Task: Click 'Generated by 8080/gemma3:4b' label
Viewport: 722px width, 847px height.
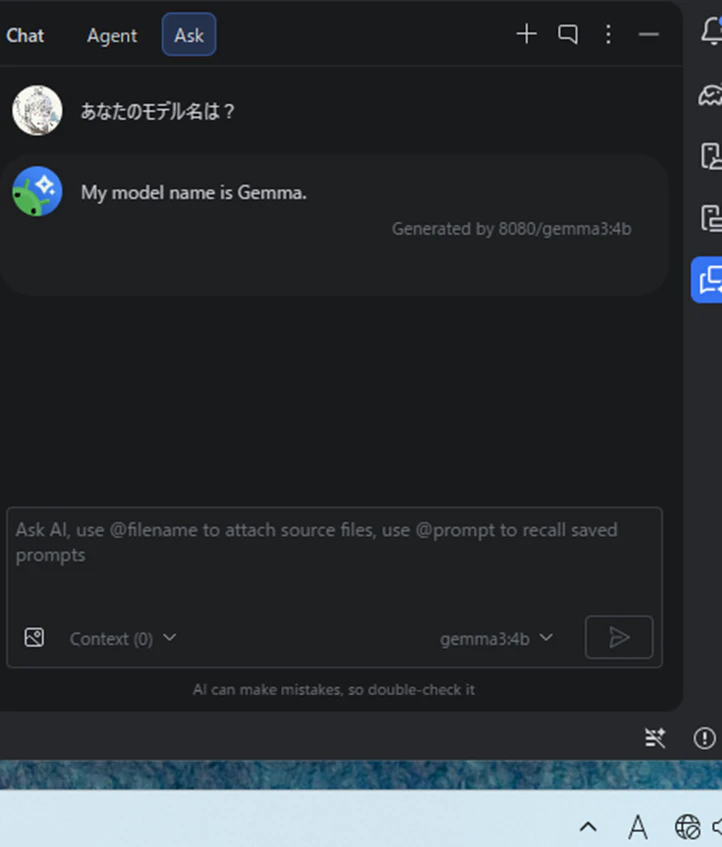Action: pos(511,229)
